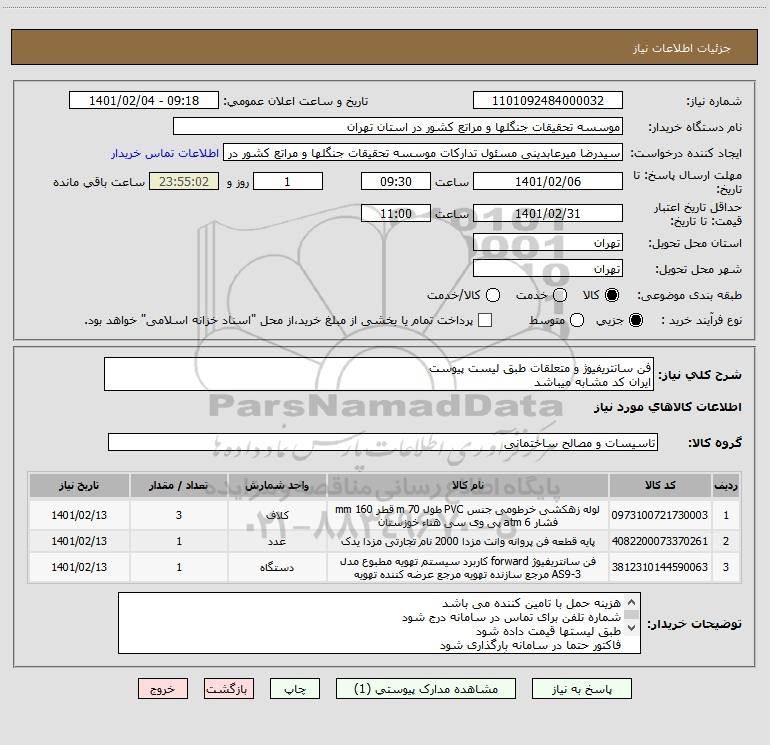Click the validity time field 11:00
This screenshot has height=745, width=770.
click(396, 214)
